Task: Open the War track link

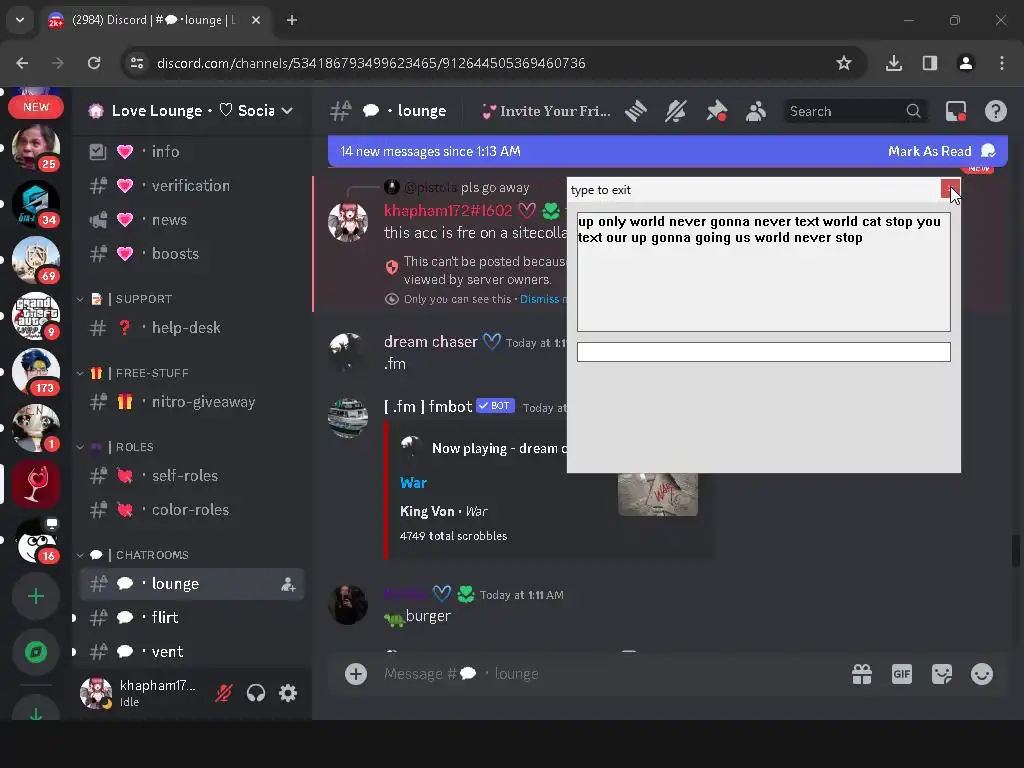Action: [413, 483]
